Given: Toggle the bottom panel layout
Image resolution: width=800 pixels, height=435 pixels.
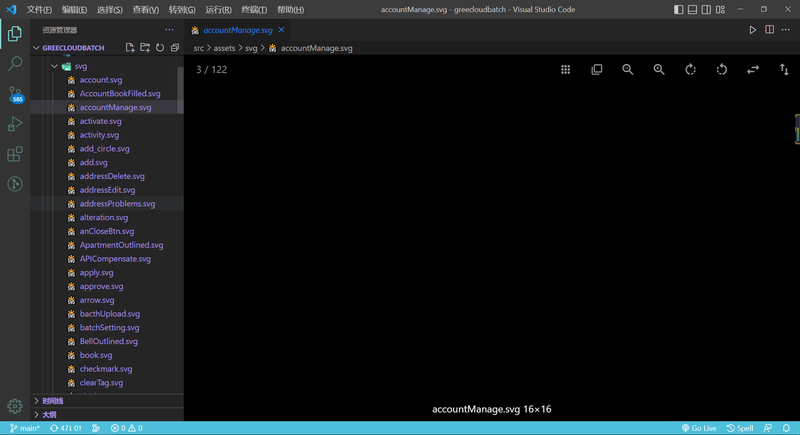Looking at the screenshot, I should pyautogui.click(x=692, y=9).
